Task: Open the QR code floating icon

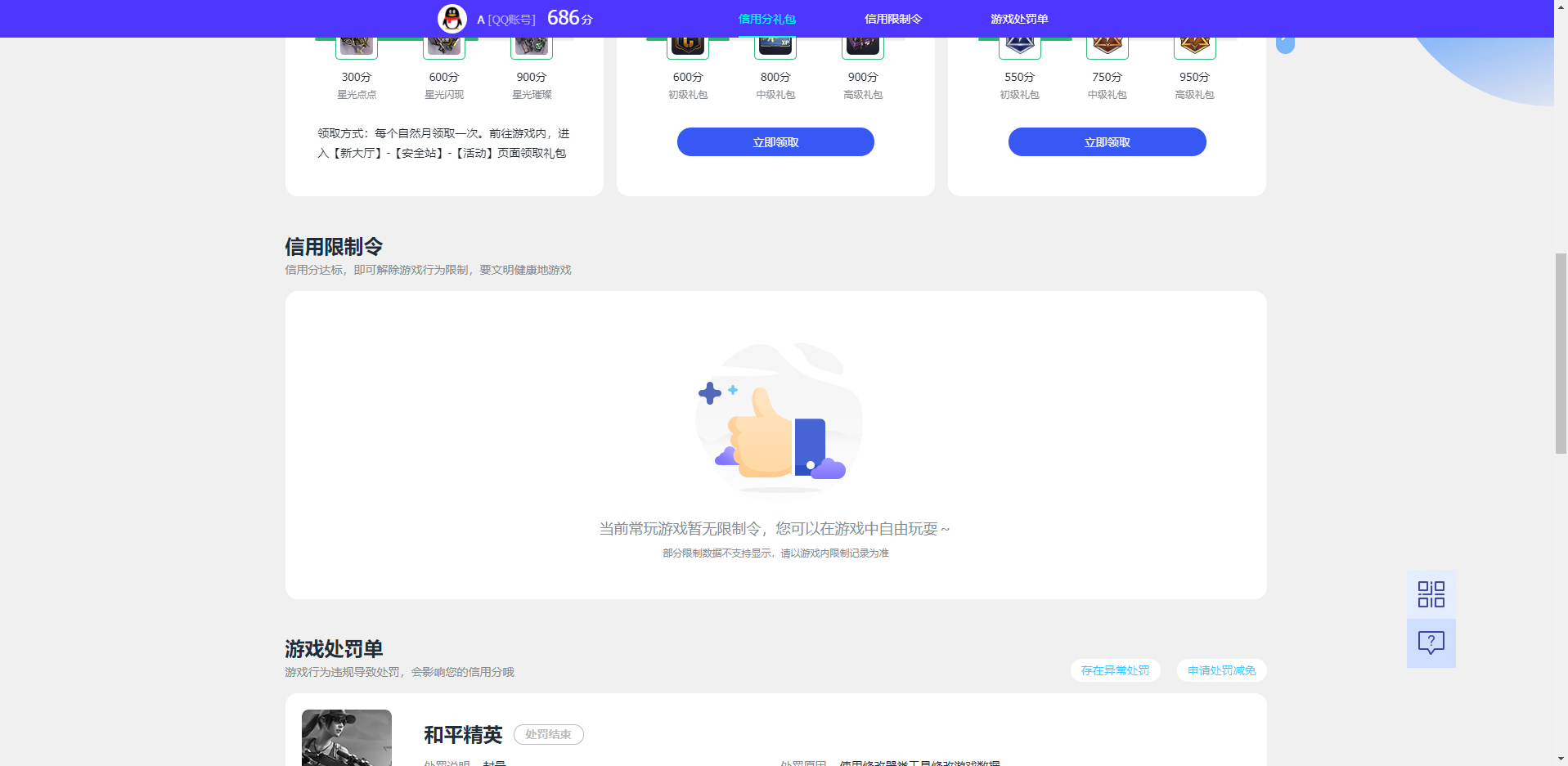Action: pos(1431,594)
